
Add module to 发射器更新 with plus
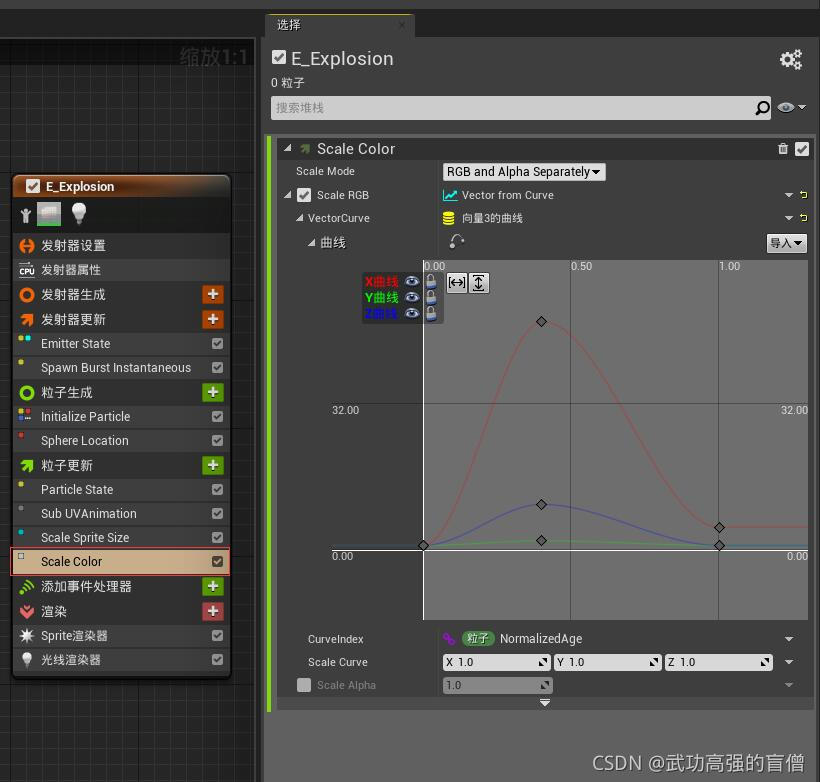pyautogui.click(x=213, y=319)
